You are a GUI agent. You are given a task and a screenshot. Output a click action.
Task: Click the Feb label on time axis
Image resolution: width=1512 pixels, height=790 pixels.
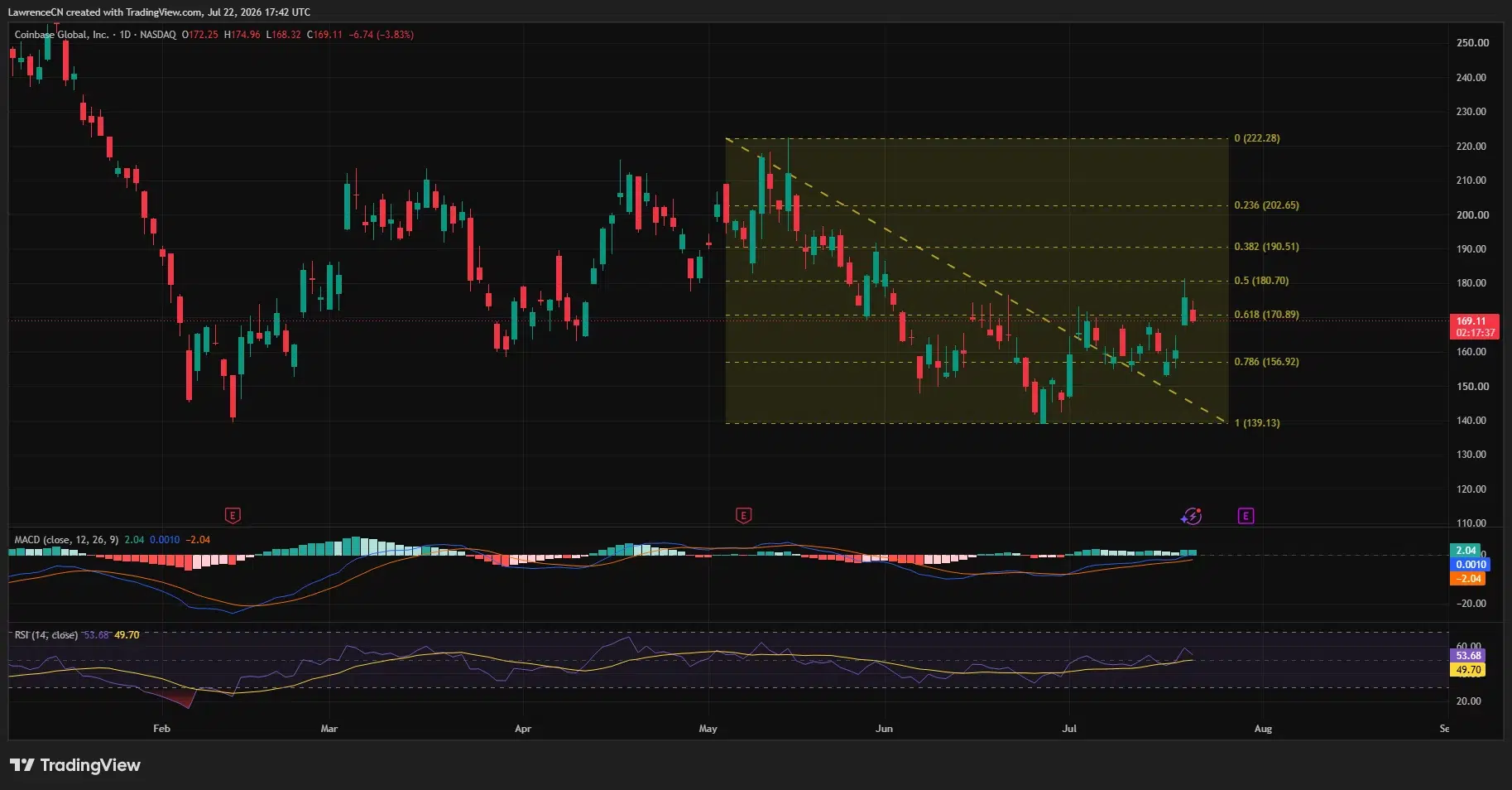(161, 729)
